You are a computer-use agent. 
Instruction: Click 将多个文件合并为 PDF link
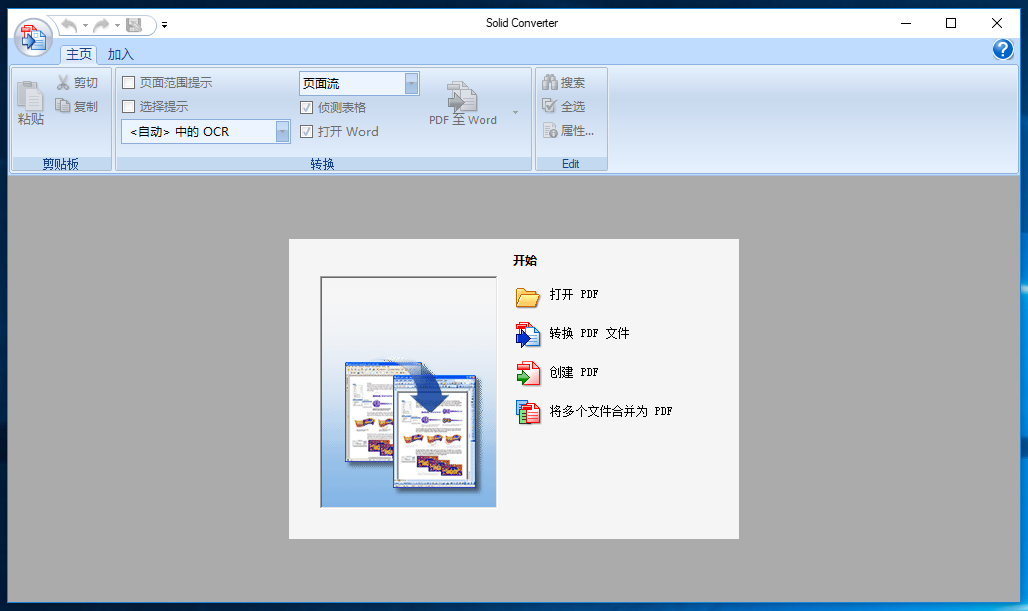(610, 411)
